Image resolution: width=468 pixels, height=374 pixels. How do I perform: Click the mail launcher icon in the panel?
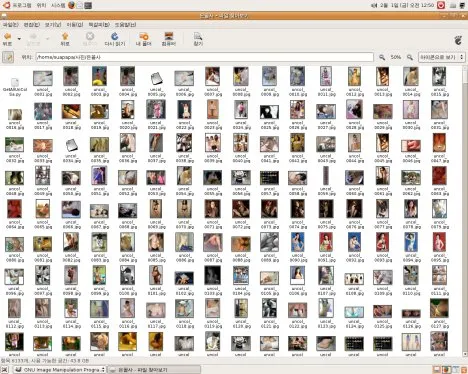tap(80, 5)
